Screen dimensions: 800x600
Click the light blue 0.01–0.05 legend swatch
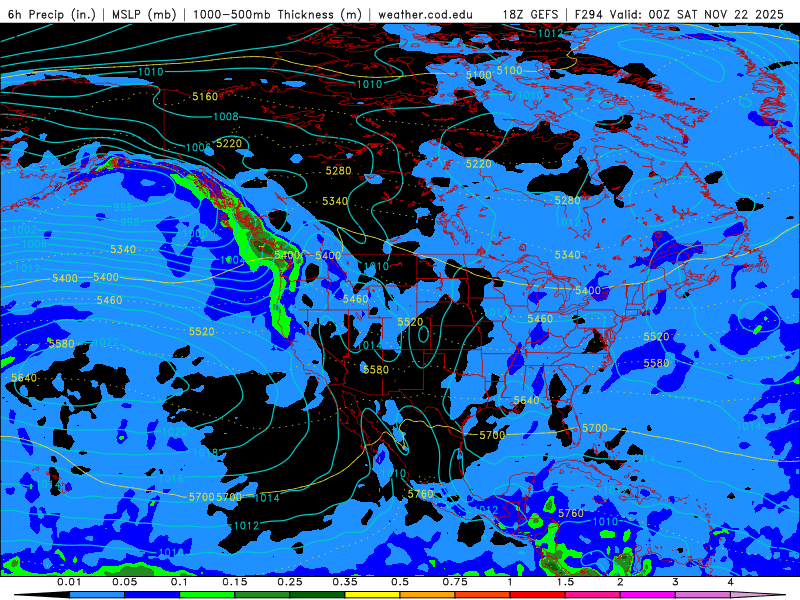97,595
